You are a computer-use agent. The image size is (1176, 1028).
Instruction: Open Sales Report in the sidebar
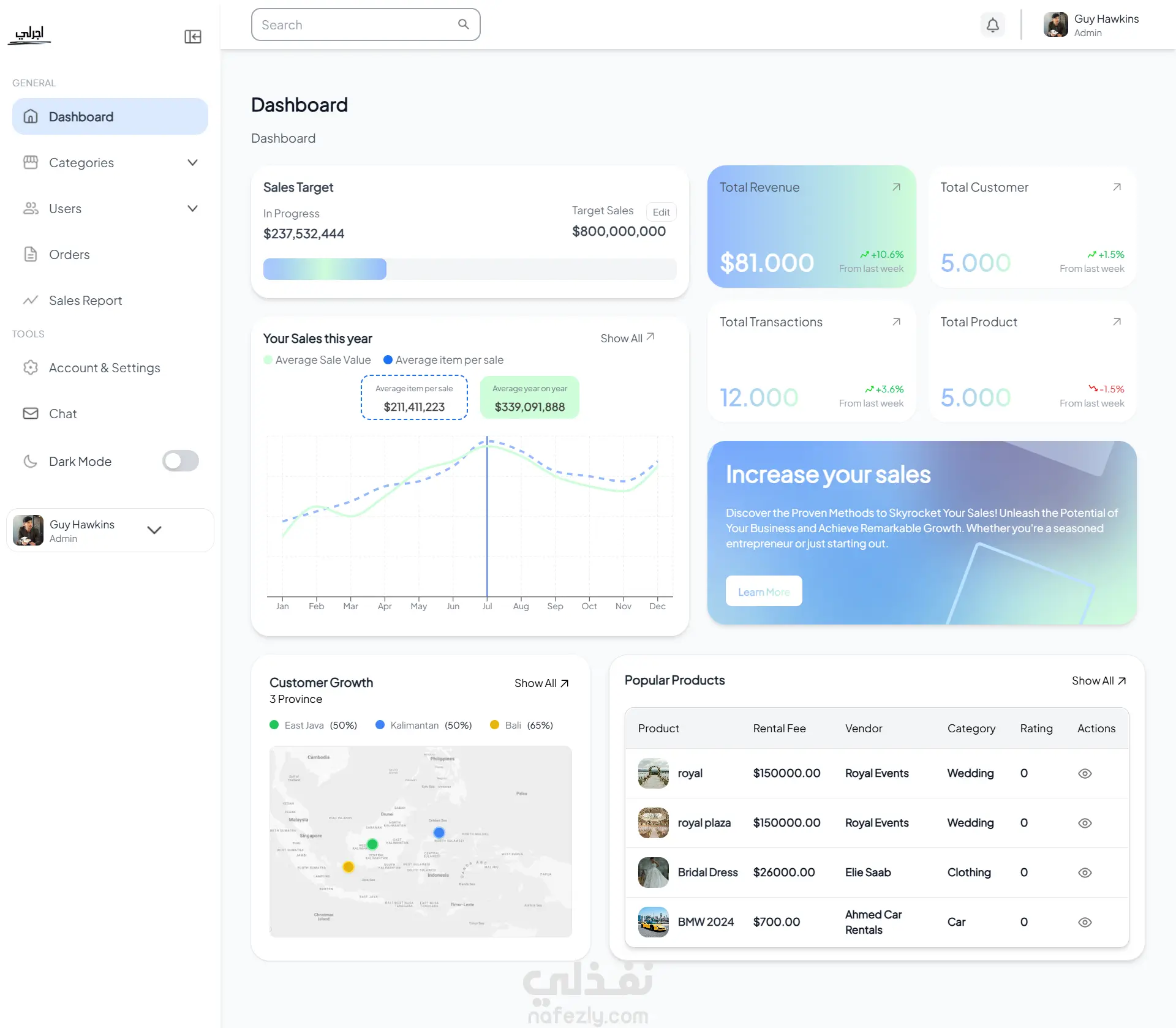85,301
